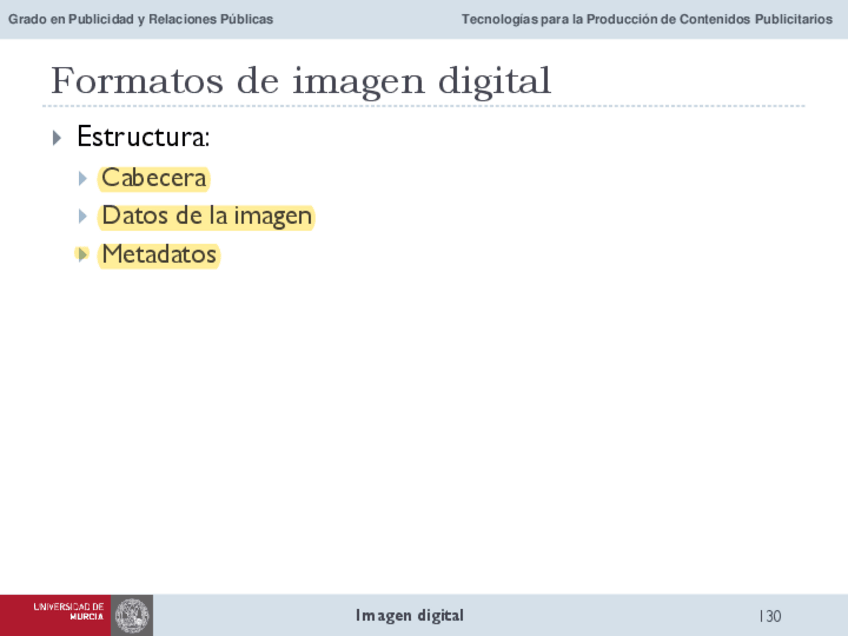This screenshot has width=848, height=636.
Task: Click the arrow bullet beside Cabecera
Action: tap(82, 178)
